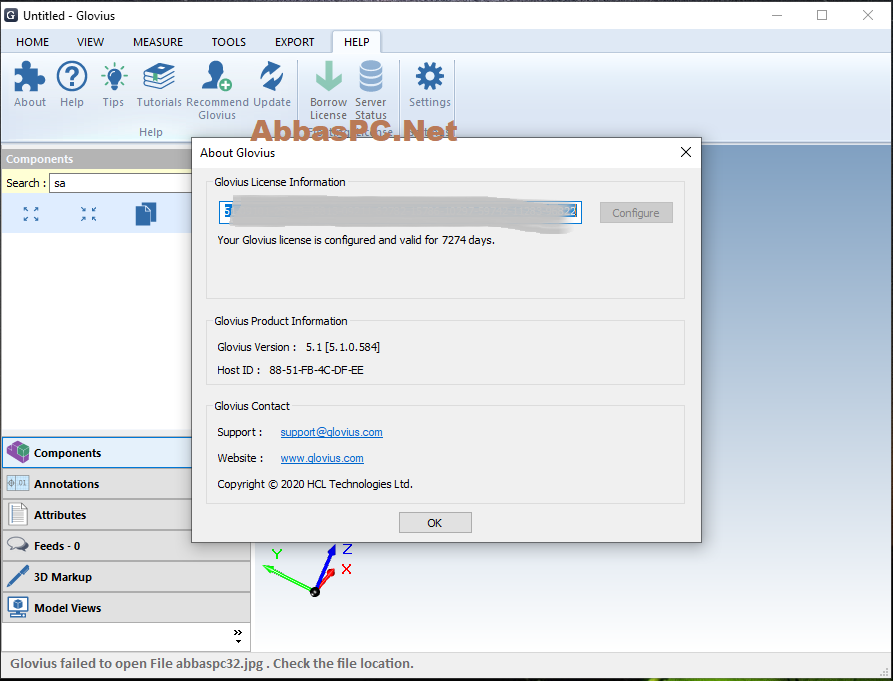Open the www.glovius.com website link
The image size is (893, 681).
[x=322, y=458]
